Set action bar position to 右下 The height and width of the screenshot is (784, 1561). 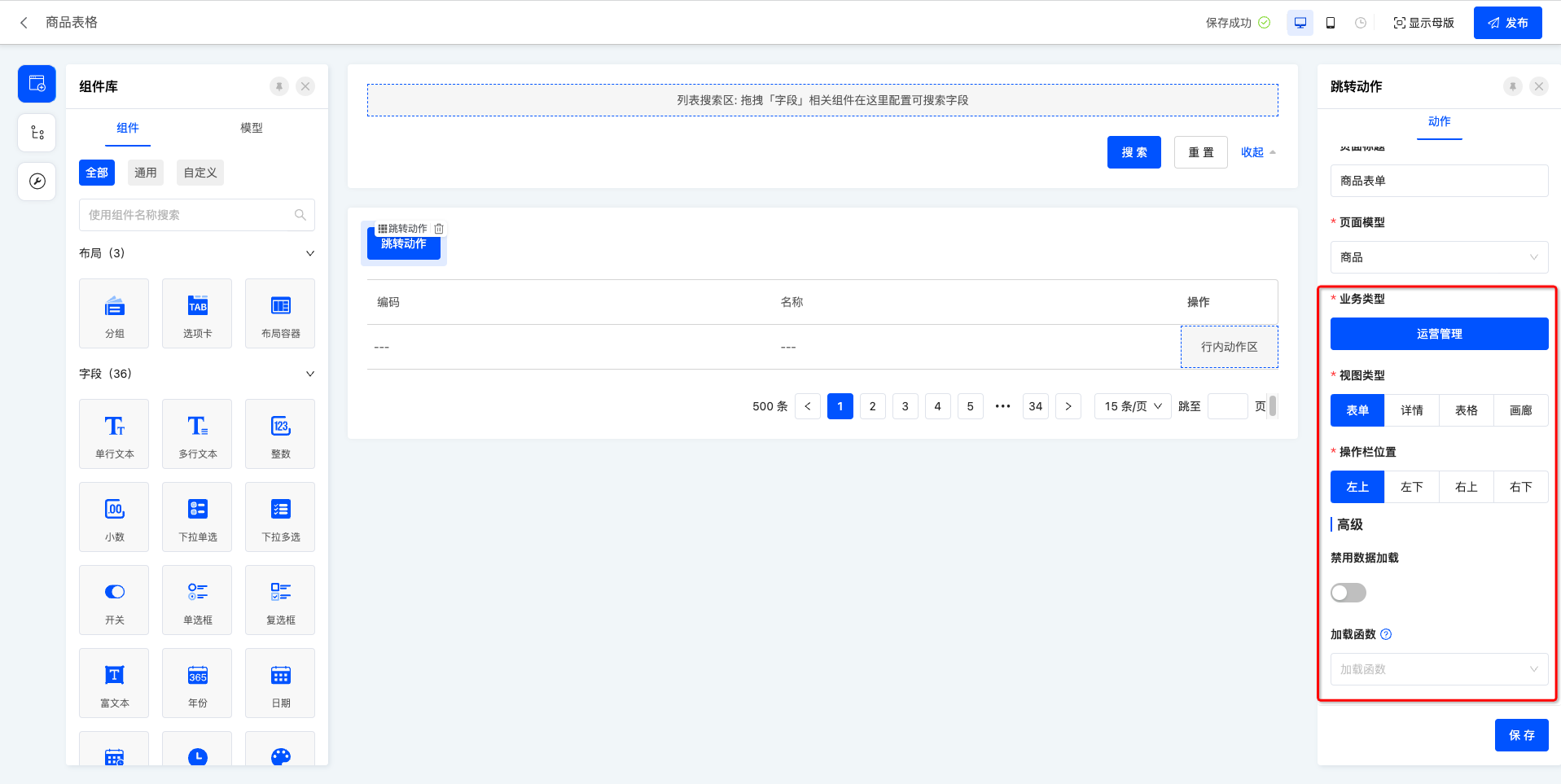point(1520,487)
